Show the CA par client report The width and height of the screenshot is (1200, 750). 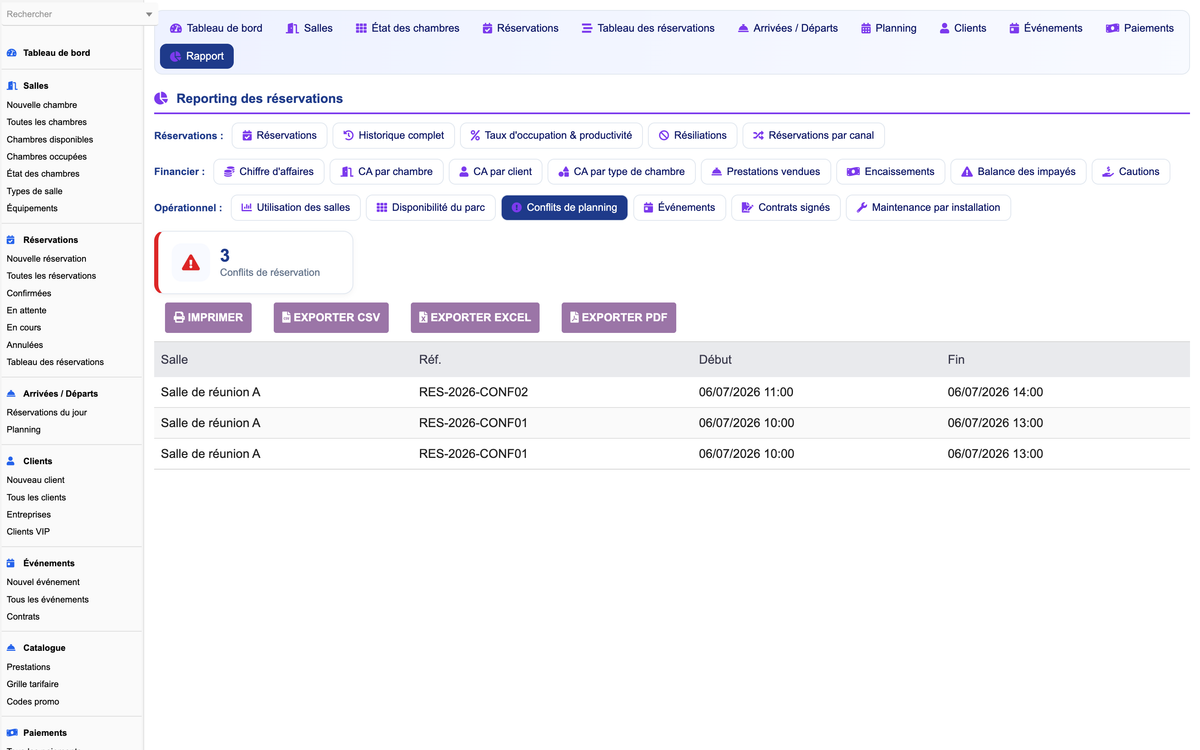pos(496,172)
